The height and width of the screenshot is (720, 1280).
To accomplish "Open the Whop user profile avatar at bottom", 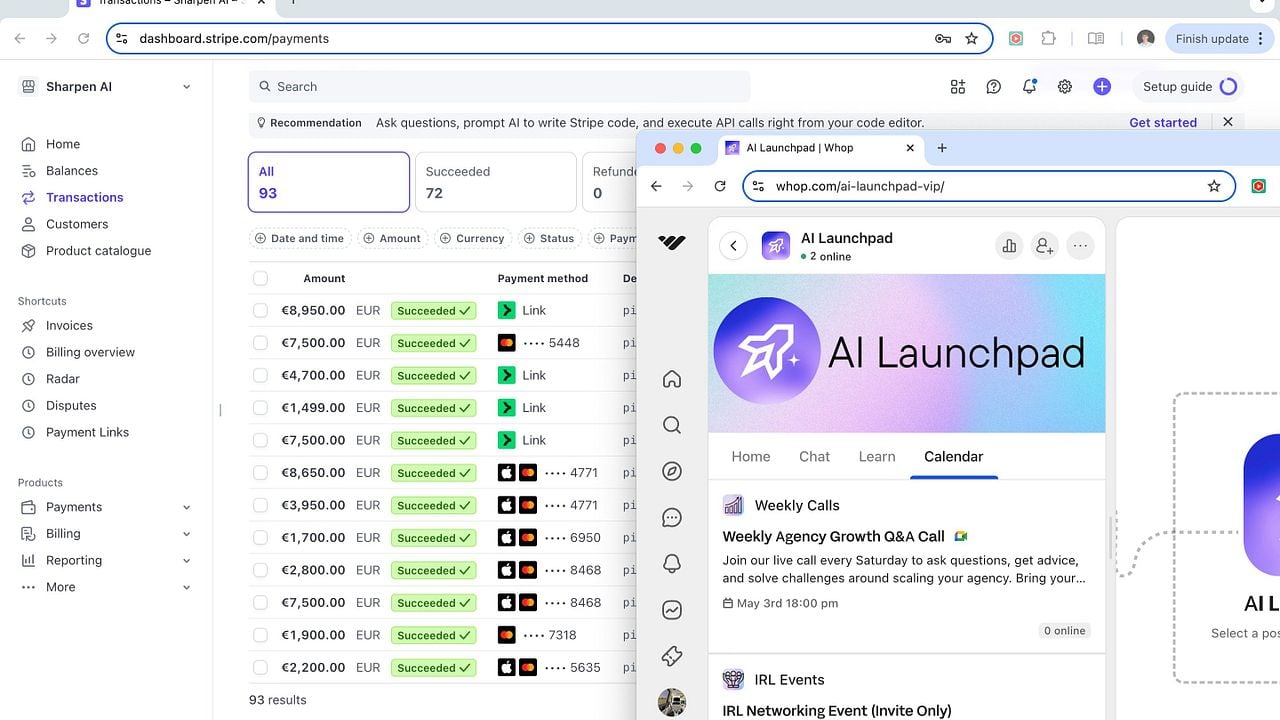I will [x=672, y=702].
